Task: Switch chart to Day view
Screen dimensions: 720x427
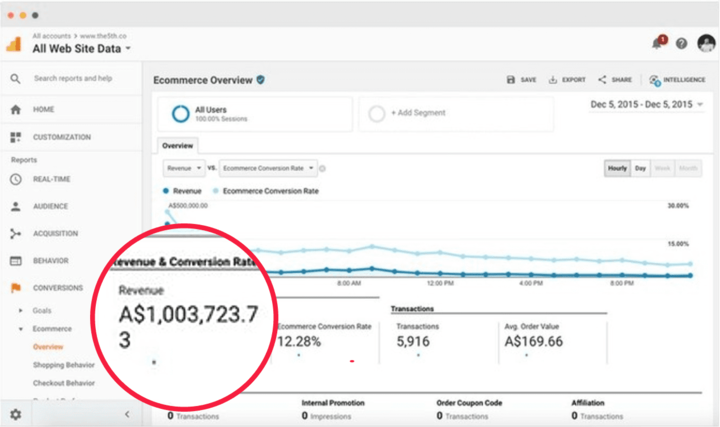Action: (640, 168)
